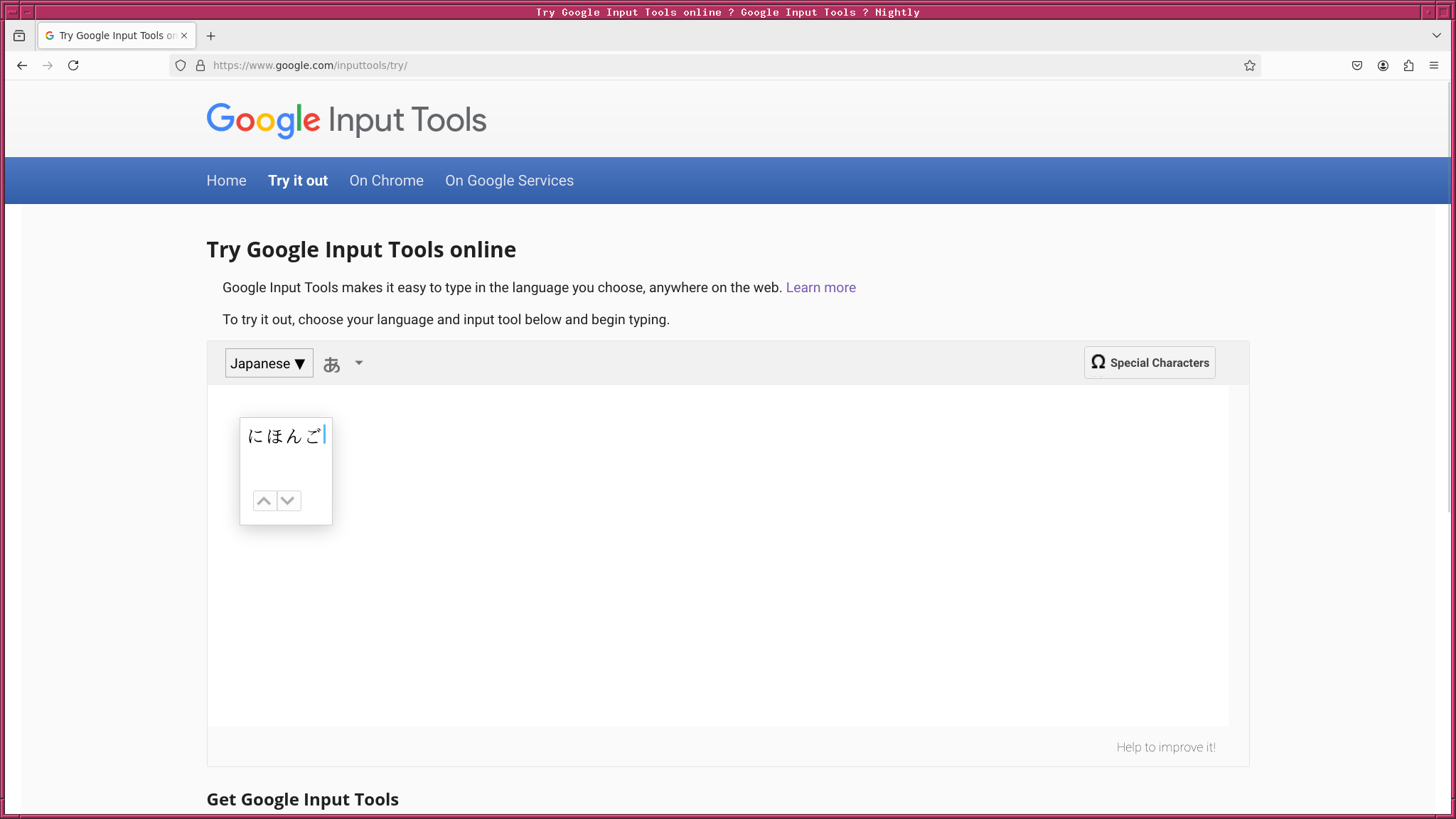Click the Firefox account icon
This screenshot has height=819, width=1456.
tap(1383, 65)
